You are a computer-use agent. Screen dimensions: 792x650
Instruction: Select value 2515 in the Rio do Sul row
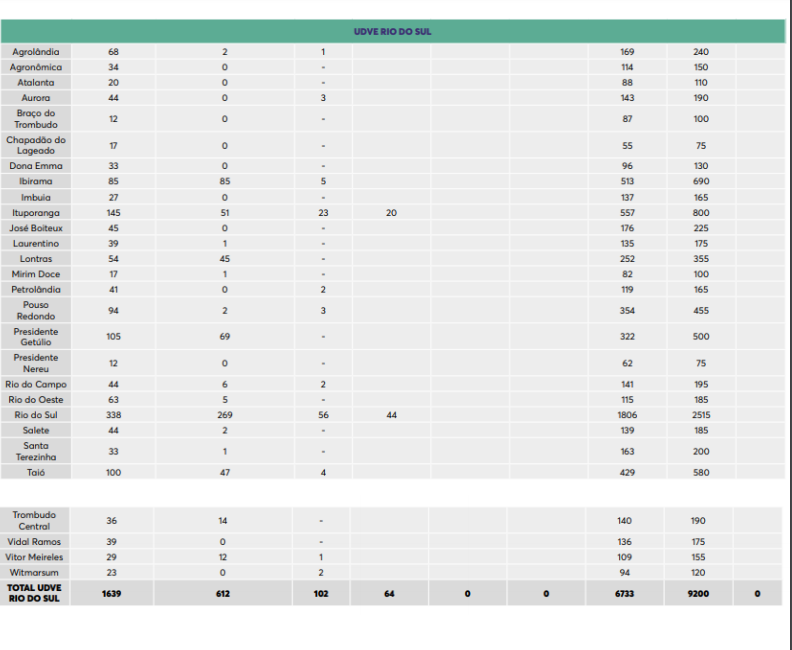click(x=701, y=415)
